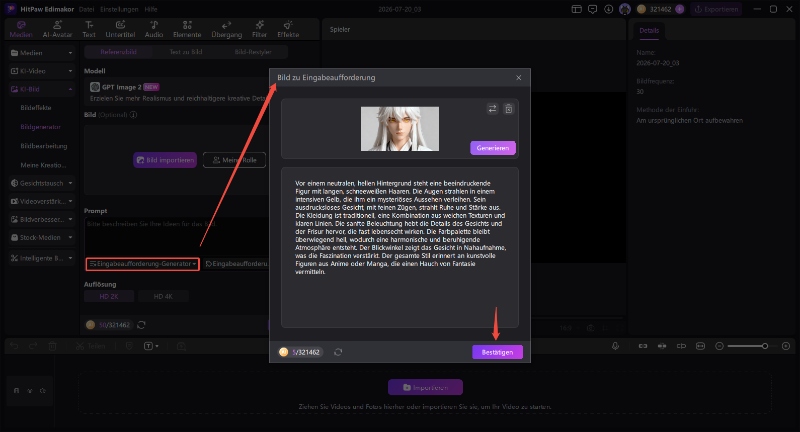Click the white-haired character thumbnail
The height and width of the screenshot is (432, 800).
[399, 129]
